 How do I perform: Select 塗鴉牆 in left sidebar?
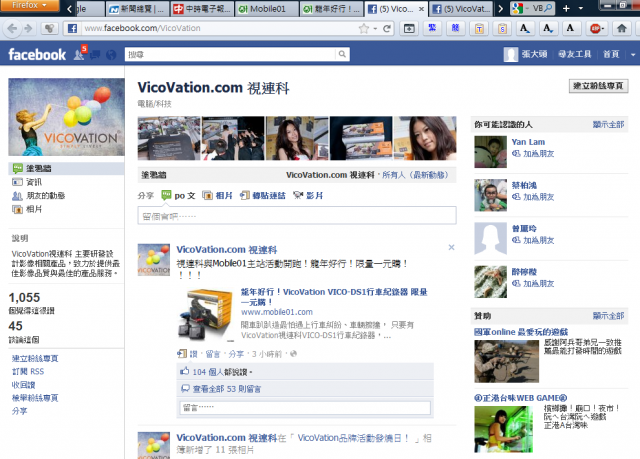66,169
